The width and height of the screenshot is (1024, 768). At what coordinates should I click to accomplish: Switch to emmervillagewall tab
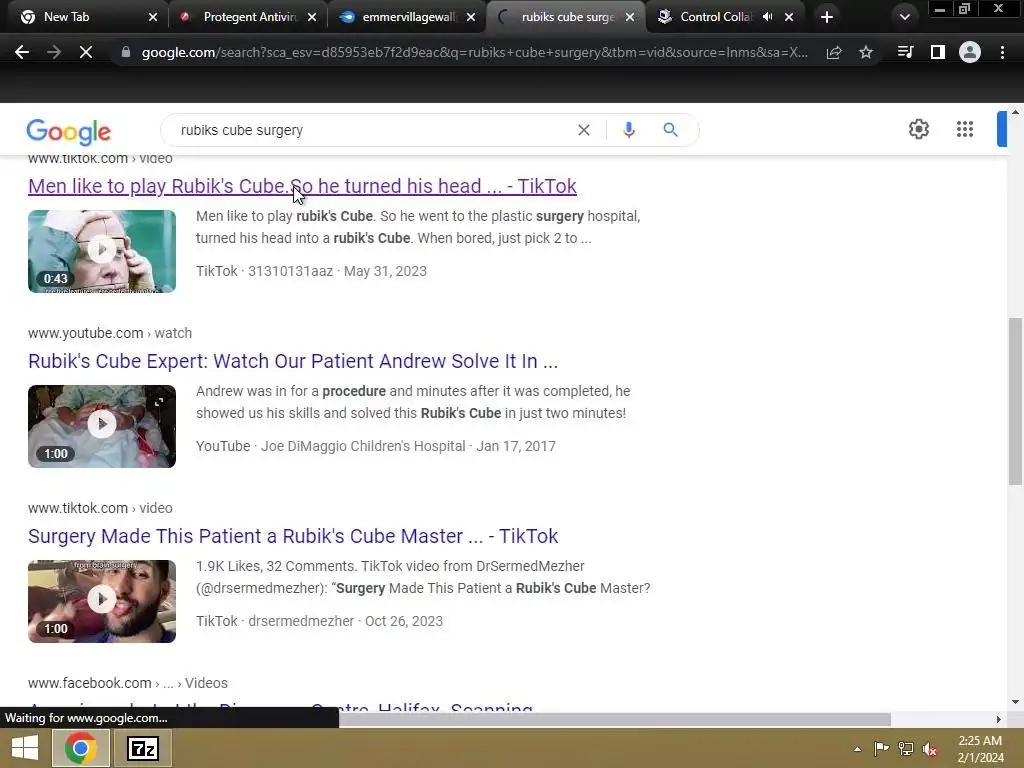coord(410,17)
